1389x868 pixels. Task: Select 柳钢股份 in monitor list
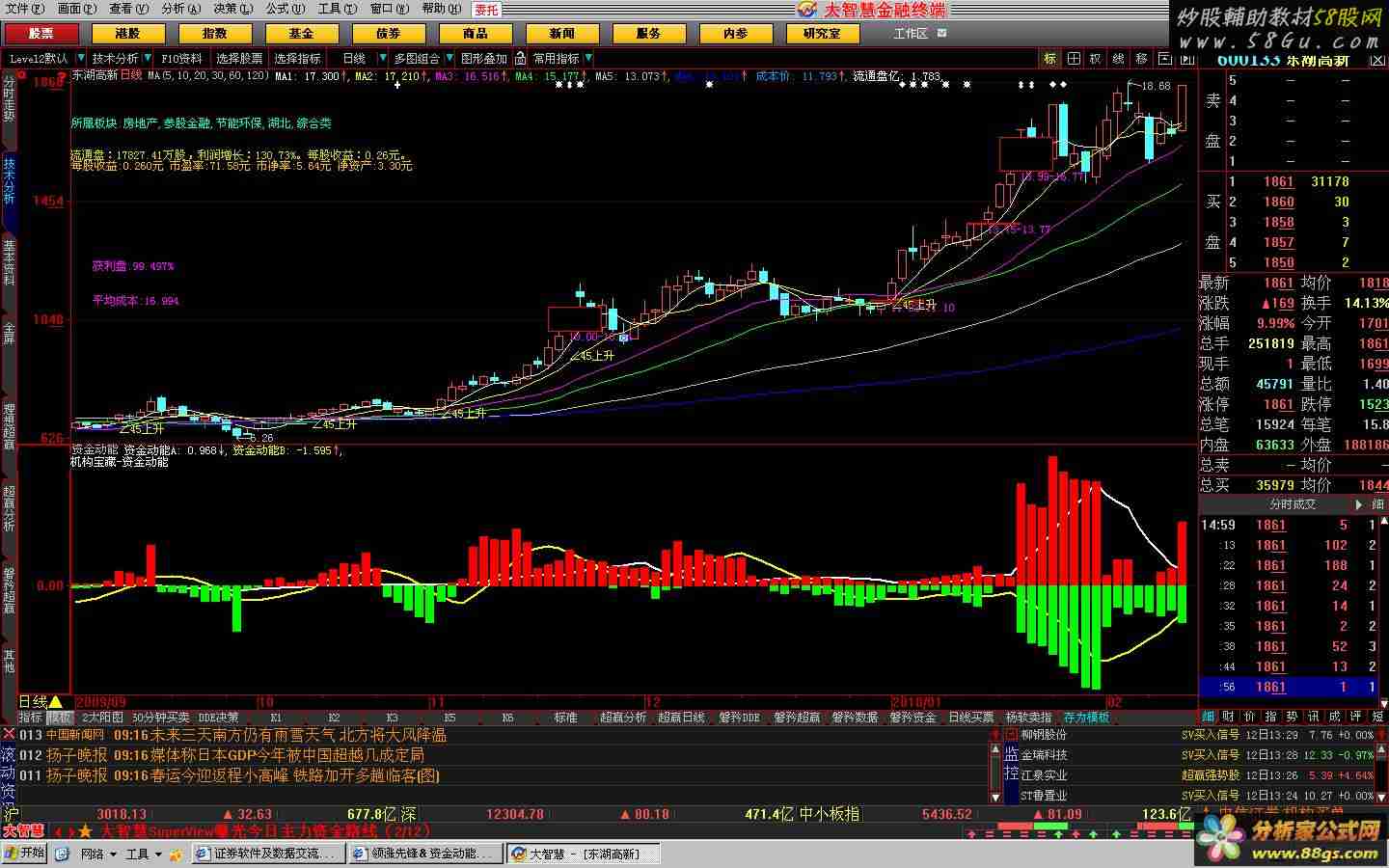1044,735
